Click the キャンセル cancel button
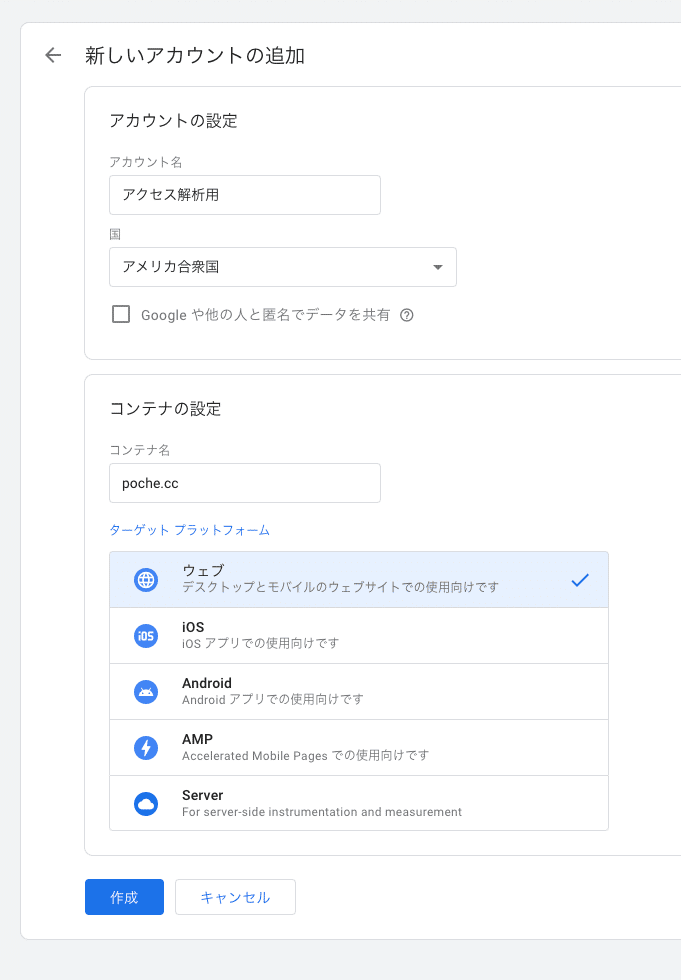 235,897
